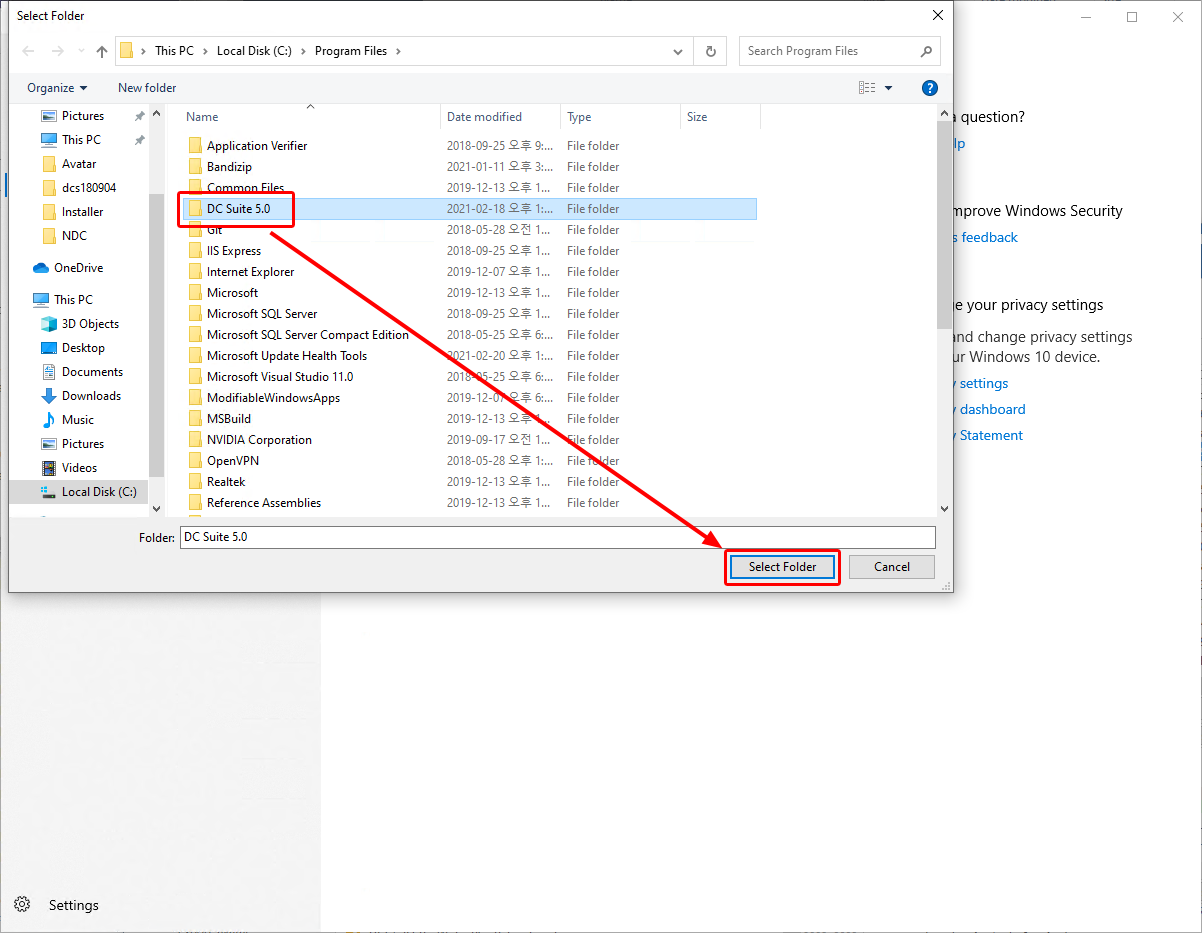The width and height of the screenshot is (1202, 933).
Task: Expand the address bar history dropdown
Action: [x=678, y=51]
